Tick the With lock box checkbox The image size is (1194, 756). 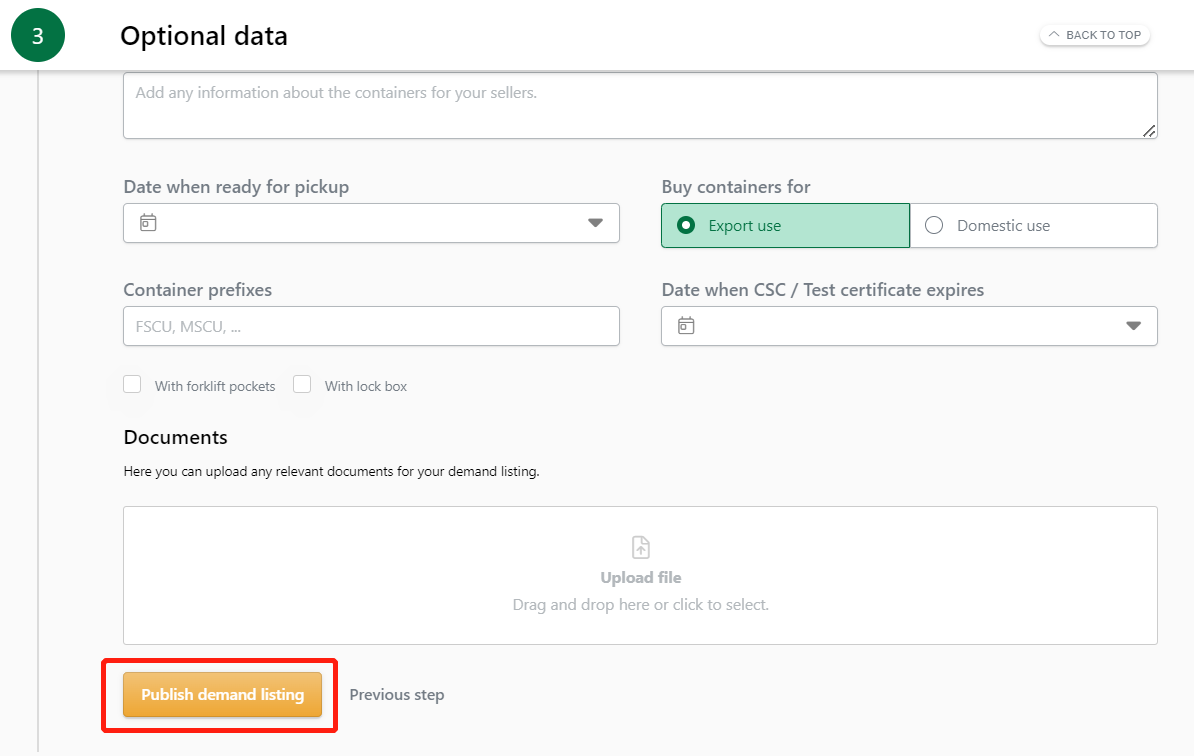(x=302, y=385)
